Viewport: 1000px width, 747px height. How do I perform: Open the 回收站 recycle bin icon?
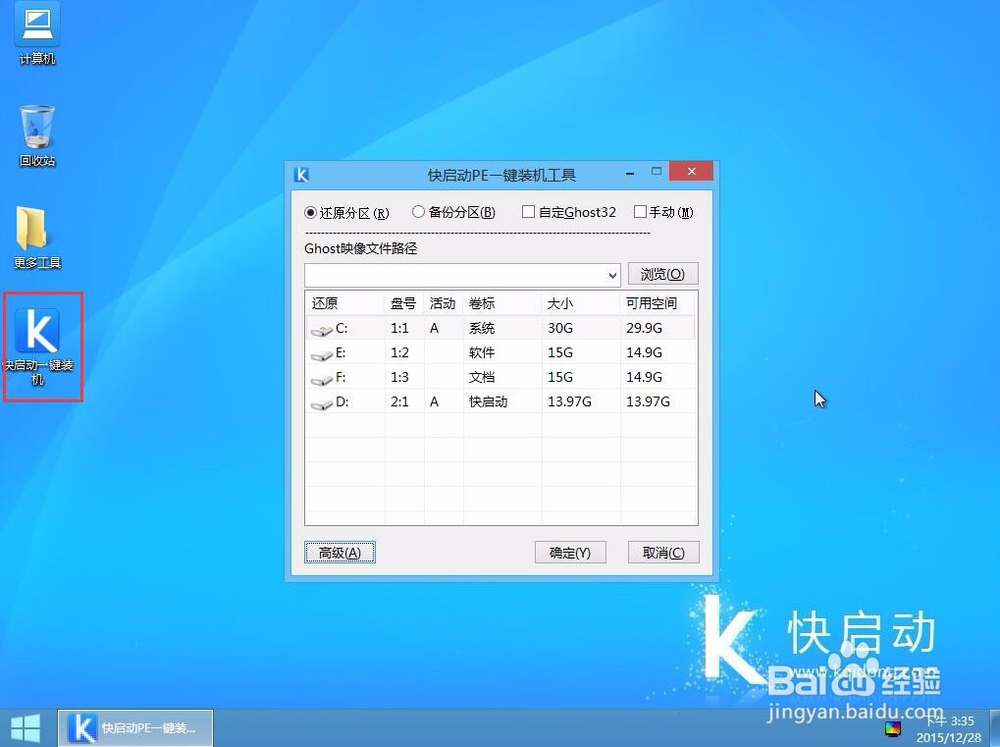click(x=37, y=137)
